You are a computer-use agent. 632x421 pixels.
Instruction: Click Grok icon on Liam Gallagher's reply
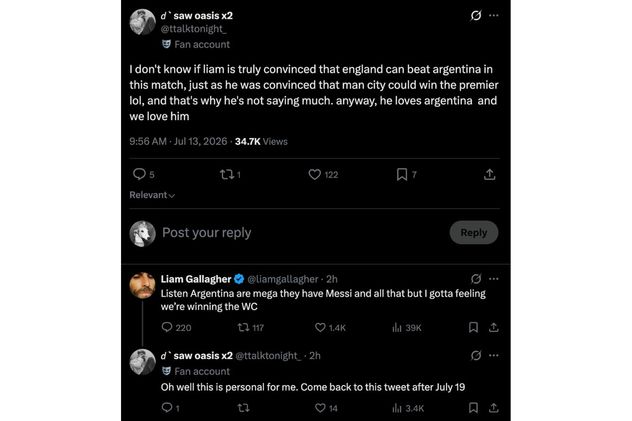coord(476,279)
